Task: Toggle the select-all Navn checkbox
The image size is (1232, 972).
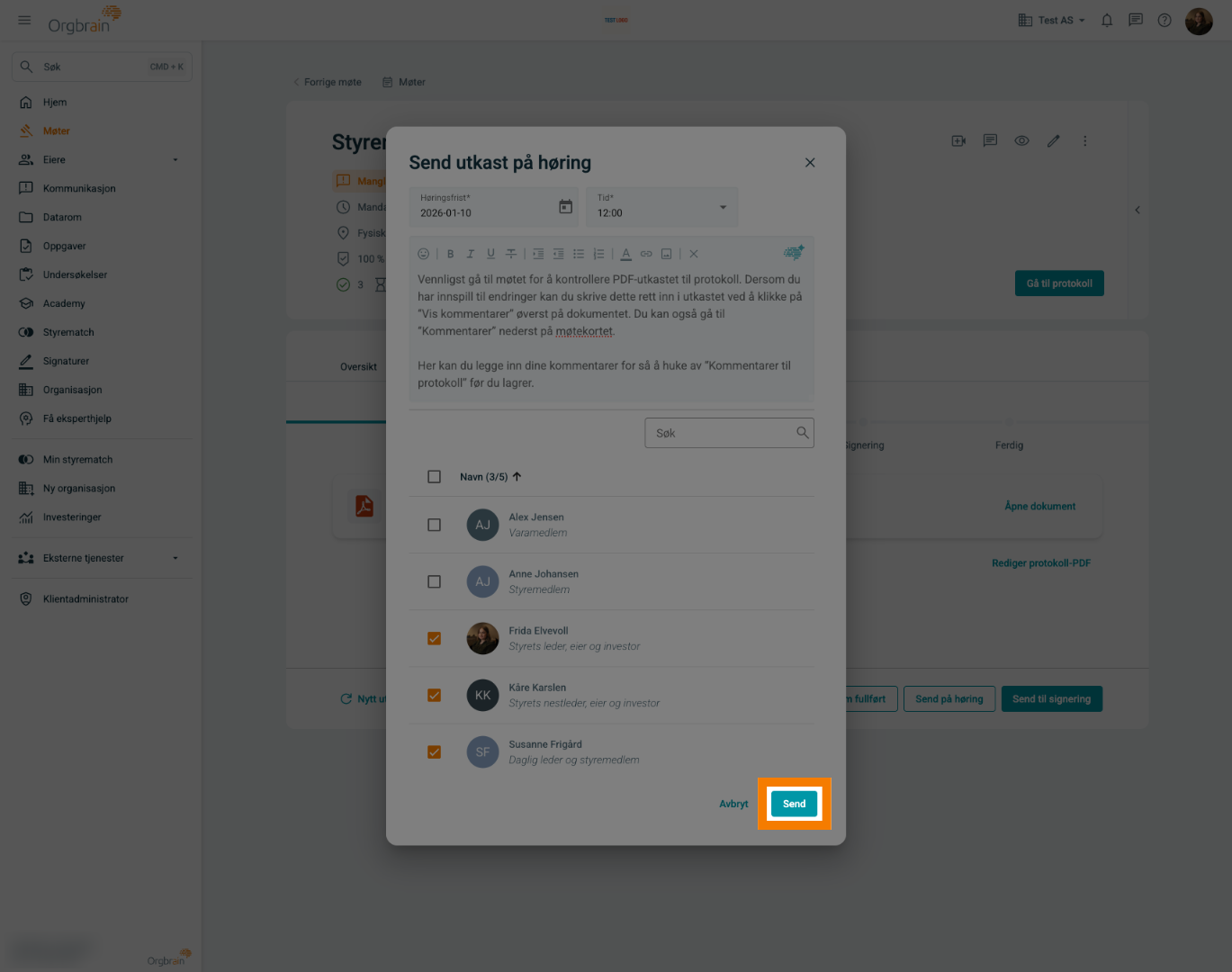Action: click(x=434, y=476)
